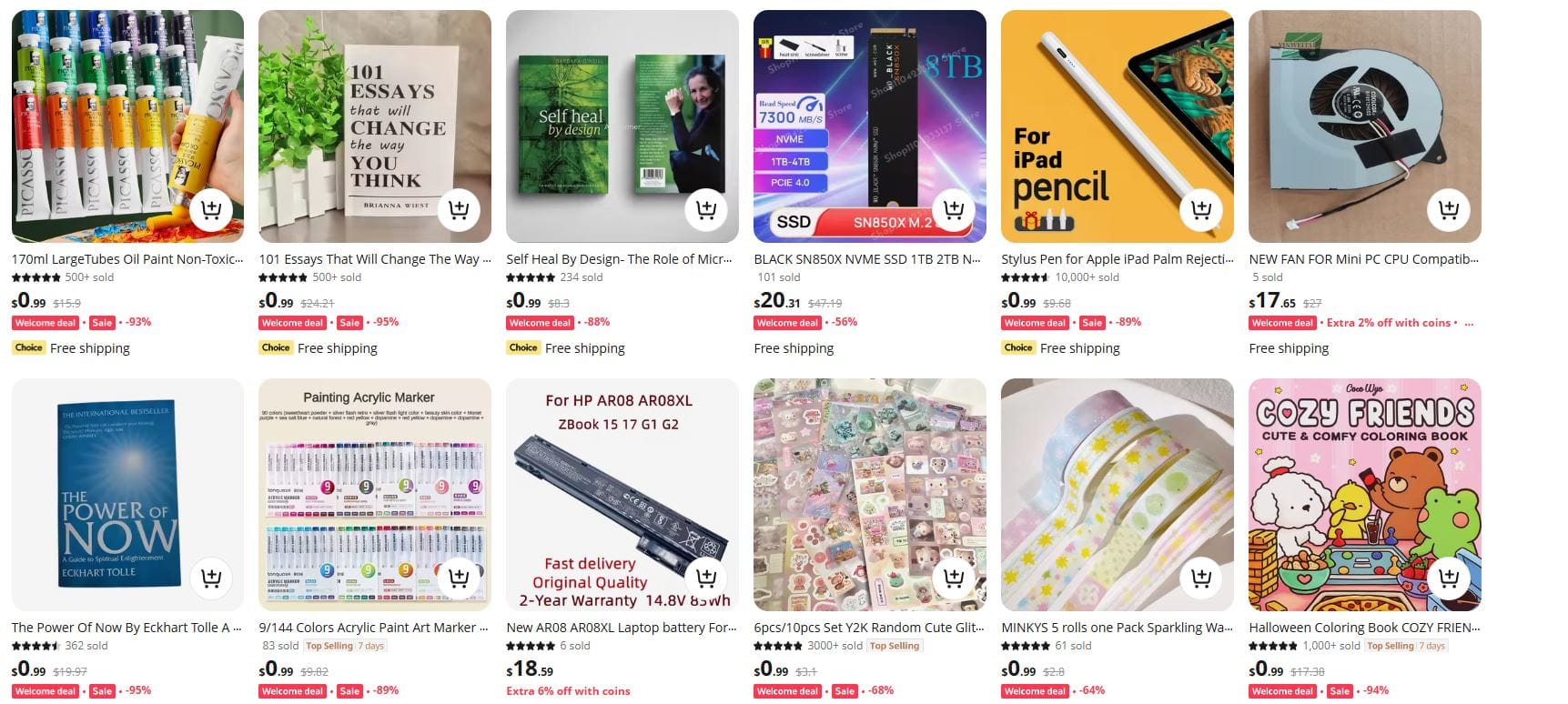This screenshot has height=704, width=1568.
Task: Add MINKYS washi tape rolls to cart
Action: pyautogui.click(x=1201, y=578)
